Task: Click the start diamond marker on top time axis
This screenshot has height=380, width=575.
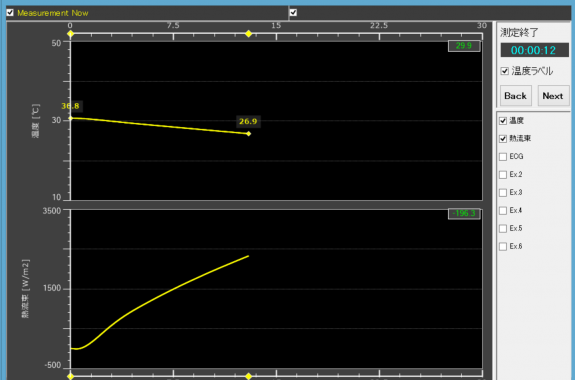Action: (x=70, y=34)
